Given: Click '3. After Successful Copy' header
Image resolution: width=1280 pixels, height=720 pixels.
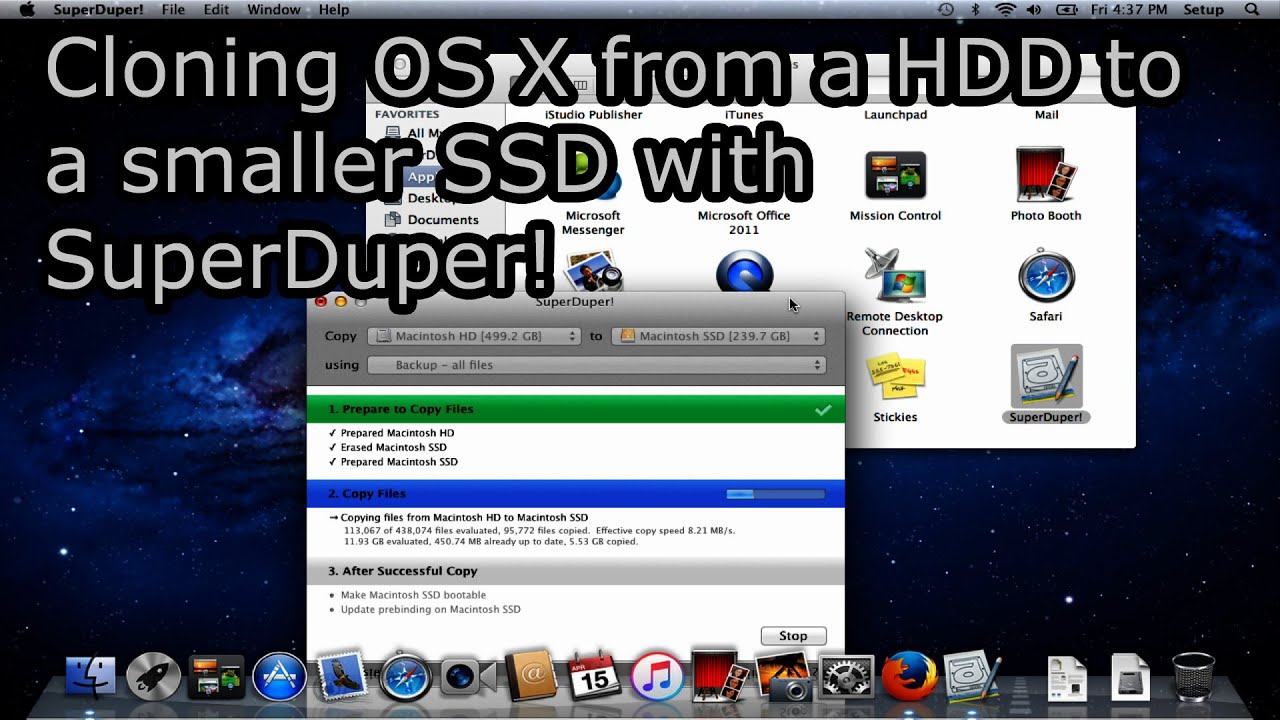Looking at the screenshot, I should pos(576,571).
